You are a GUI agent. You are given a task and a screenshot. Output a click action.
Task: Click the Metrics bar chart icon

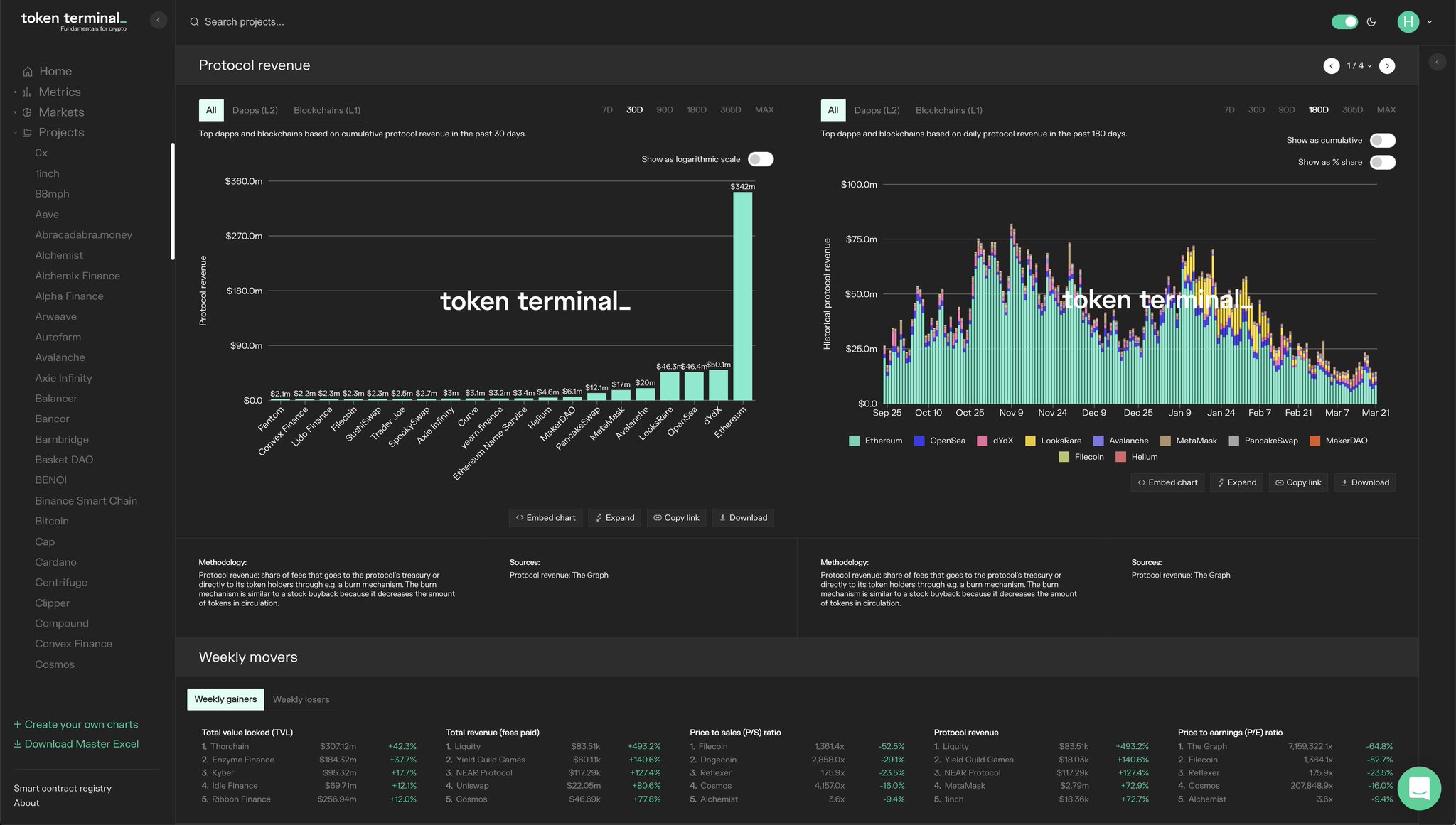point(27,92)
